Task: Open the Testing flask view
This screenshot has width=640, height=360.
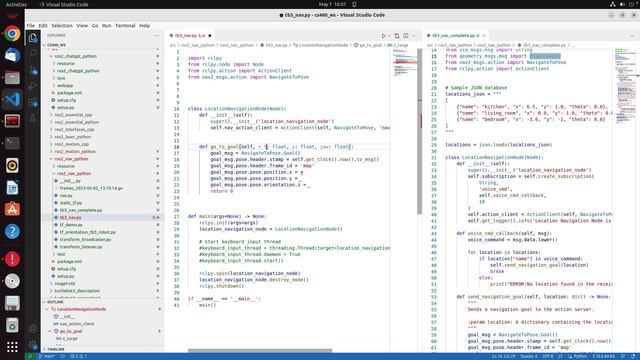Action: point(33,118)
